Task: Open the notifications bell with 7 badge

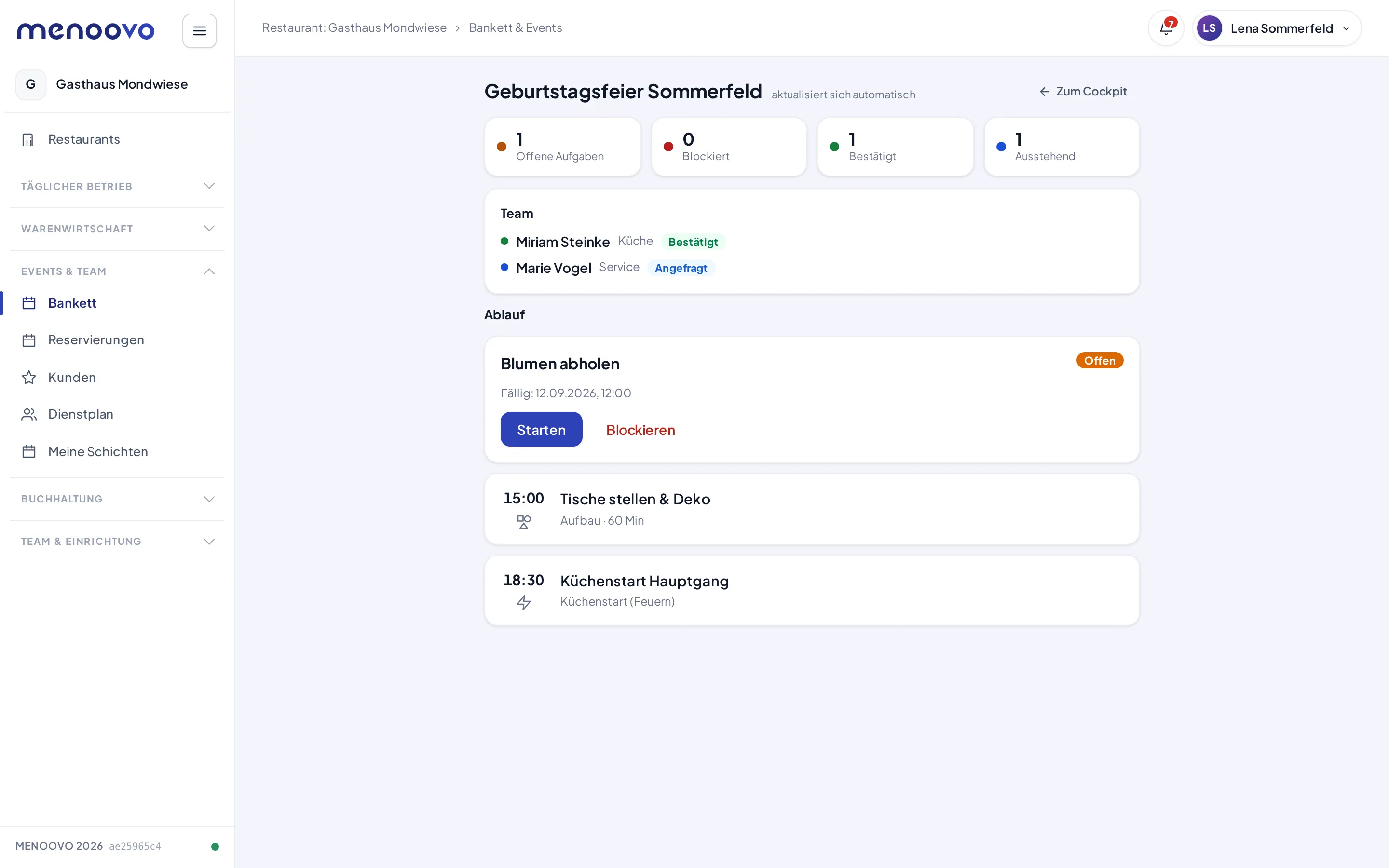Action: pos(1166,28)
